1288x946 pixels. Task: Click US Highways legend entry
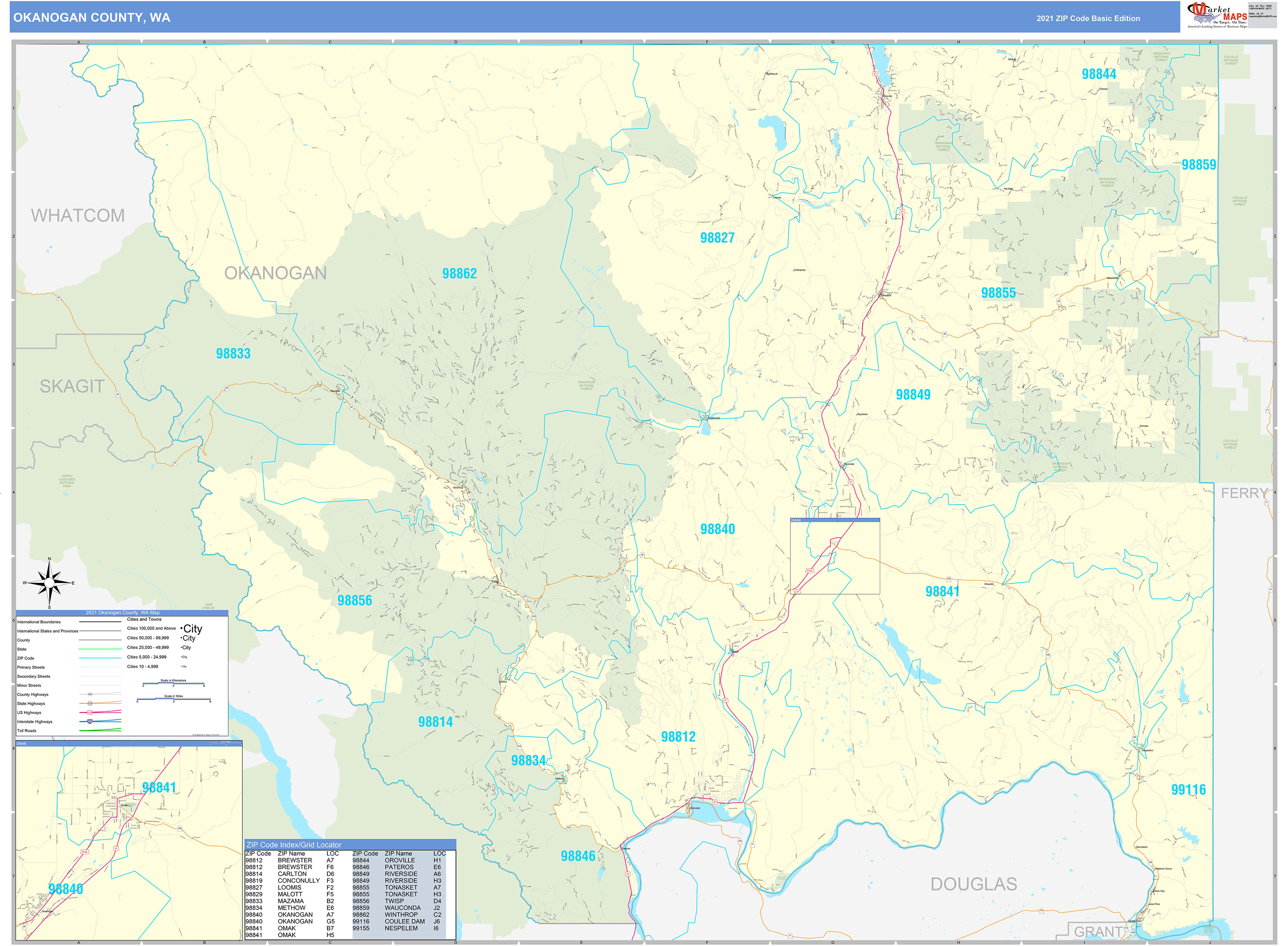pos(29,713)
